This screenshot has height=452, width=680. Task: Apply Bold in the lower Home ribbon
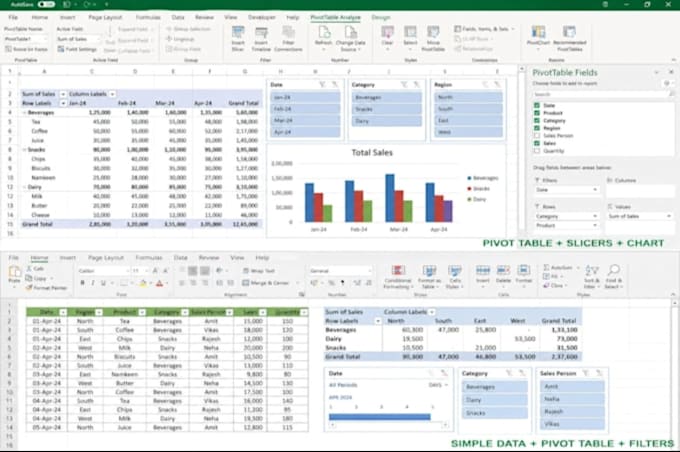click(x=82, y=283)
